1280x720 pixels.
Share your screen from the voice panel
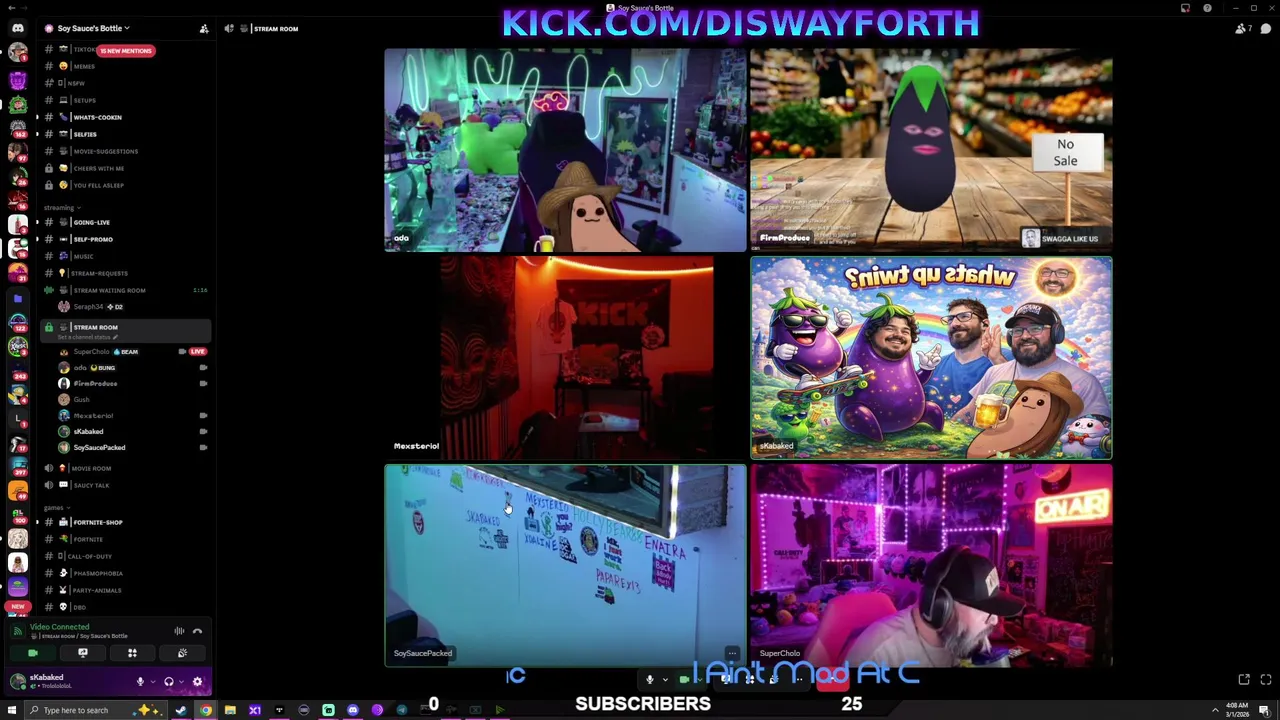[x=83, y=653]
